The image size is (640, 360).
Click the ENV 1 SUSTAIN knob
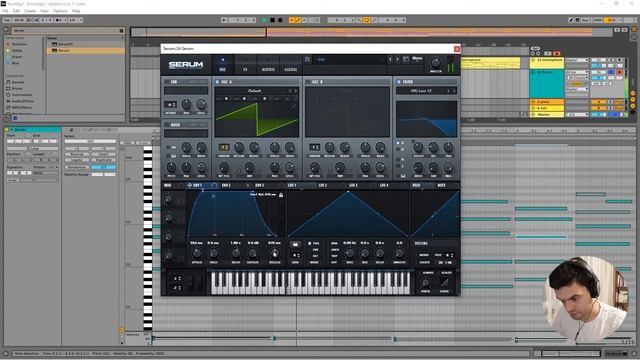tap(253, 253)
